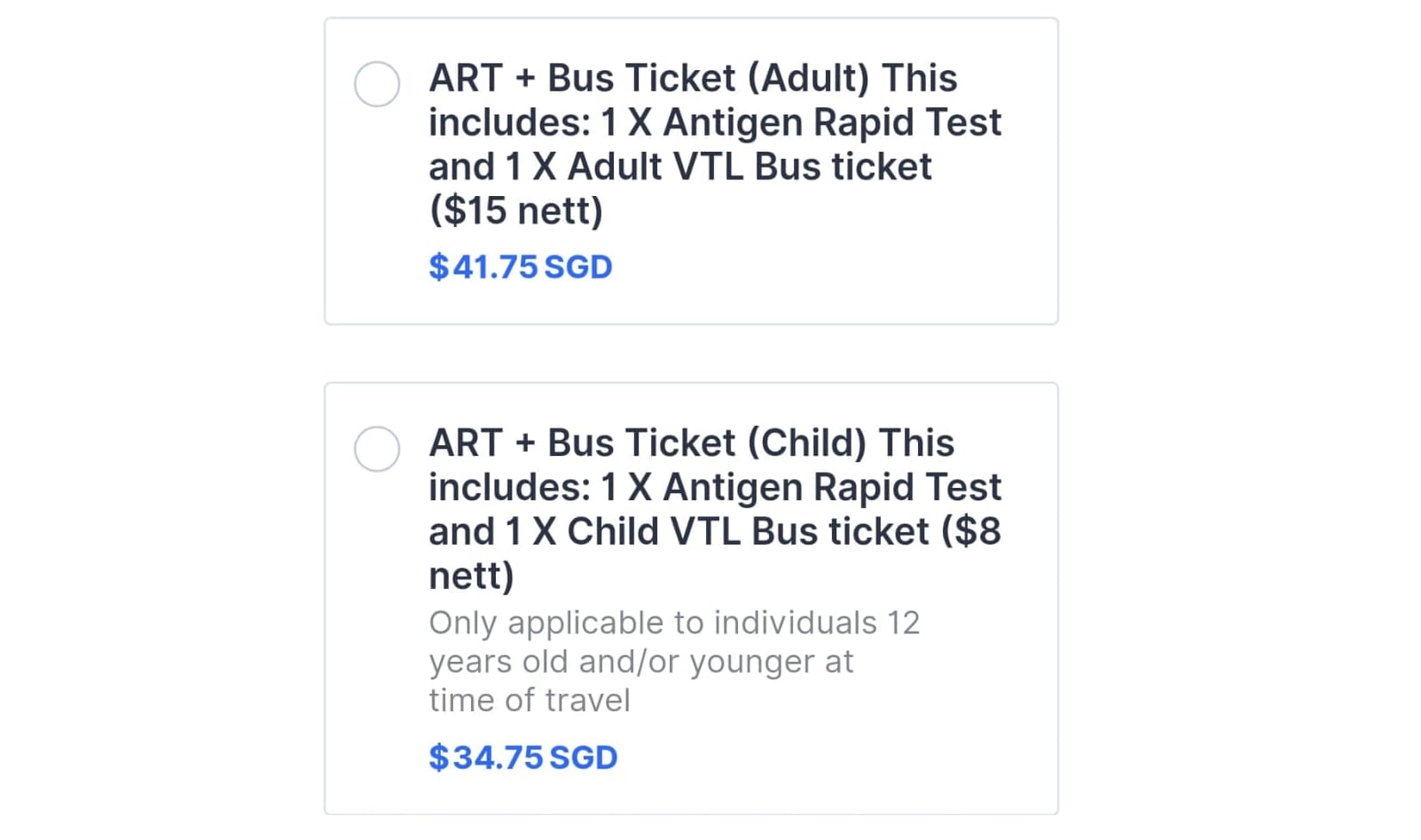
Task: Click 'Adult VTL Bus ticket' description line
Action: pyautogui.click(x=750, y=167)
